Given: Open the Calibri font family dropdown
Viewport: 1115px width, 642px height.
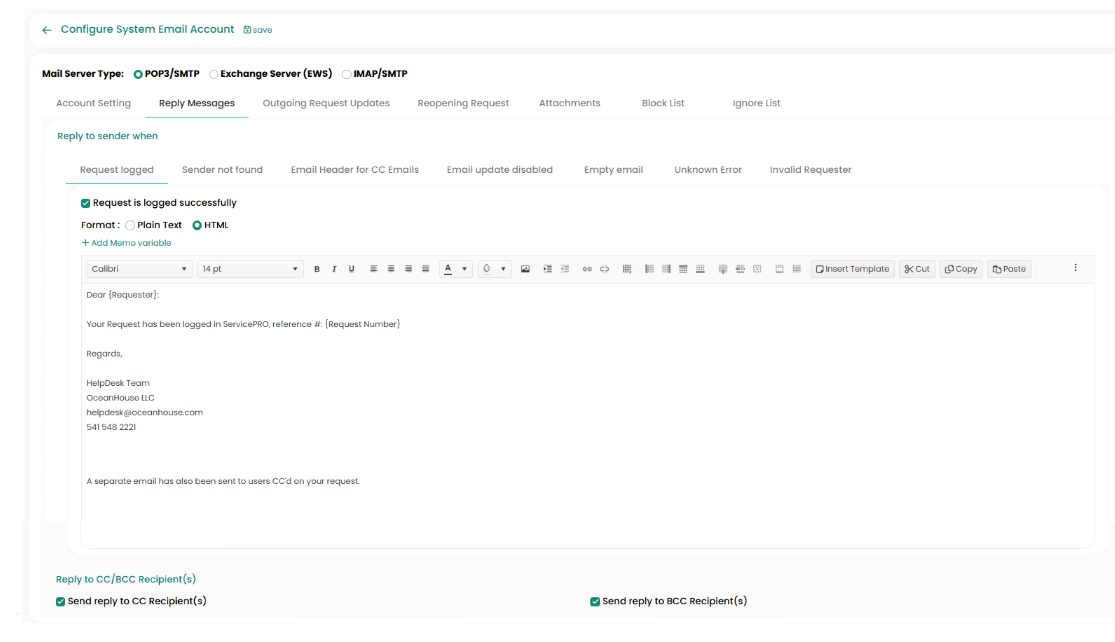Looking at the screenshot, I should (139, 269).
